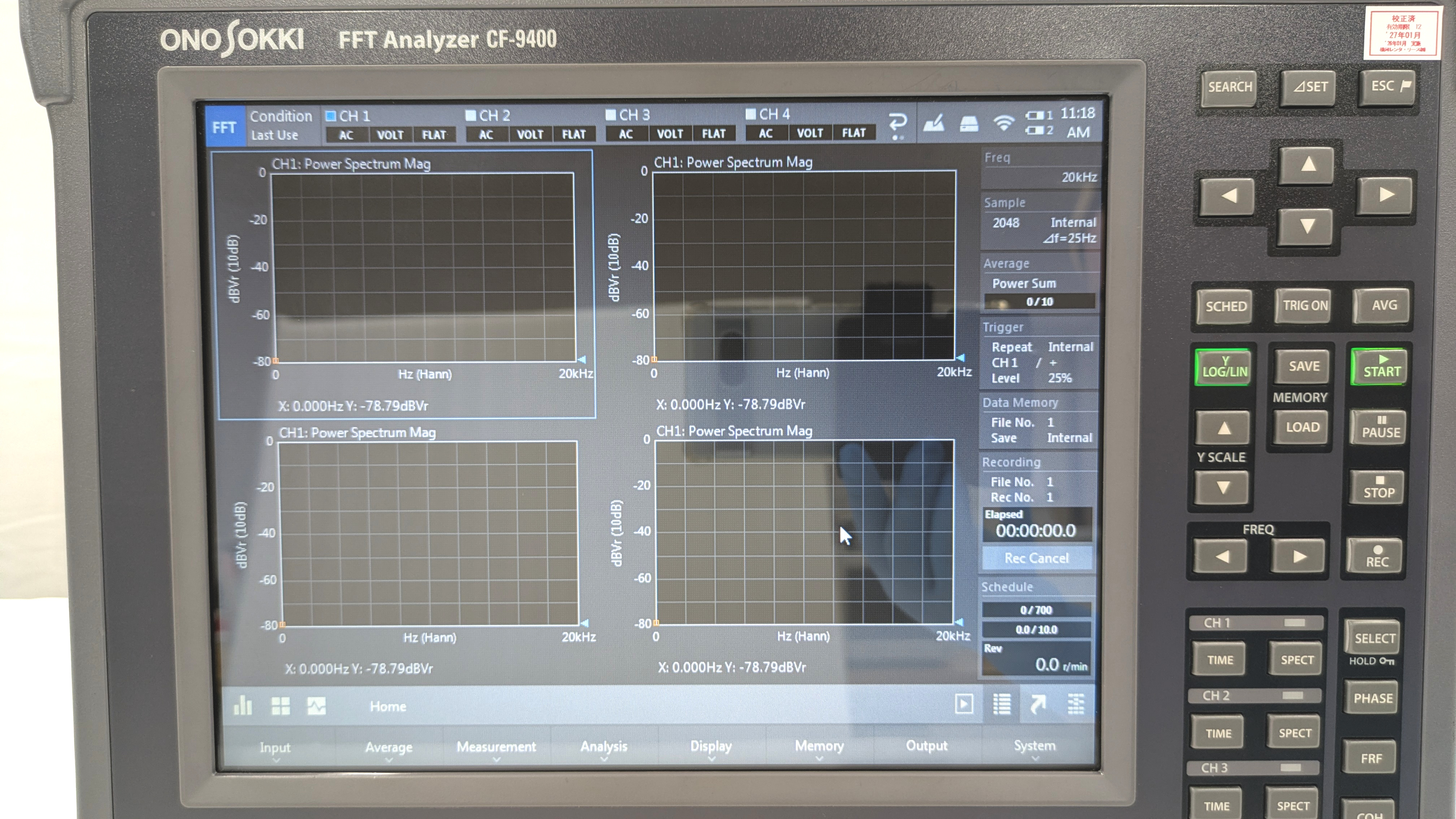Toggle the CH 1 checkbox
This screenshot has height=819, width=1456.
331,116
